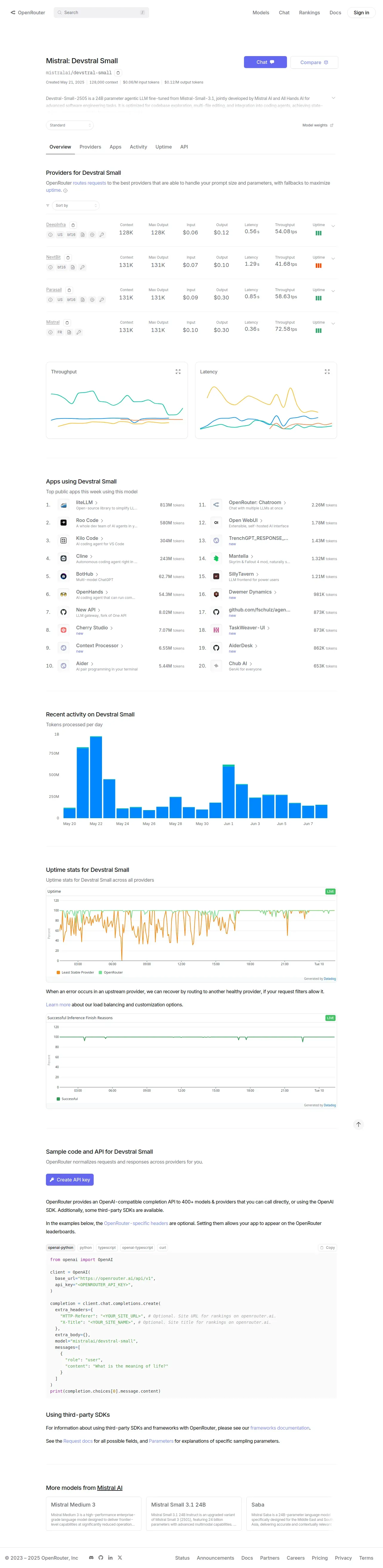
Task: Open the Mistral AI link in More models heading
Action: (x=109, y=1488)
